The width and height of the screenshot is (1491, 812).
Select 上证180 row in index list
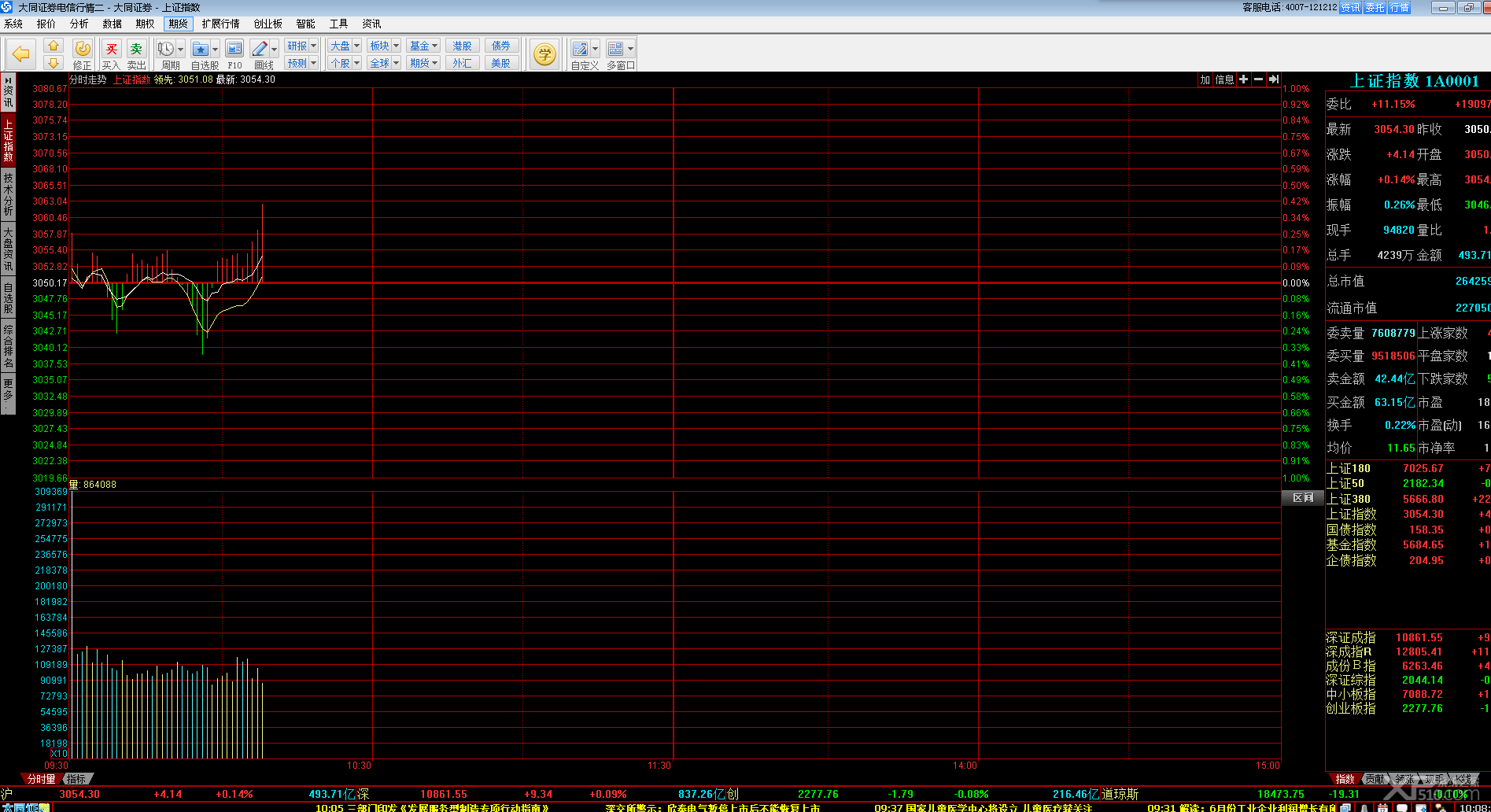[x=1408, y=468]
